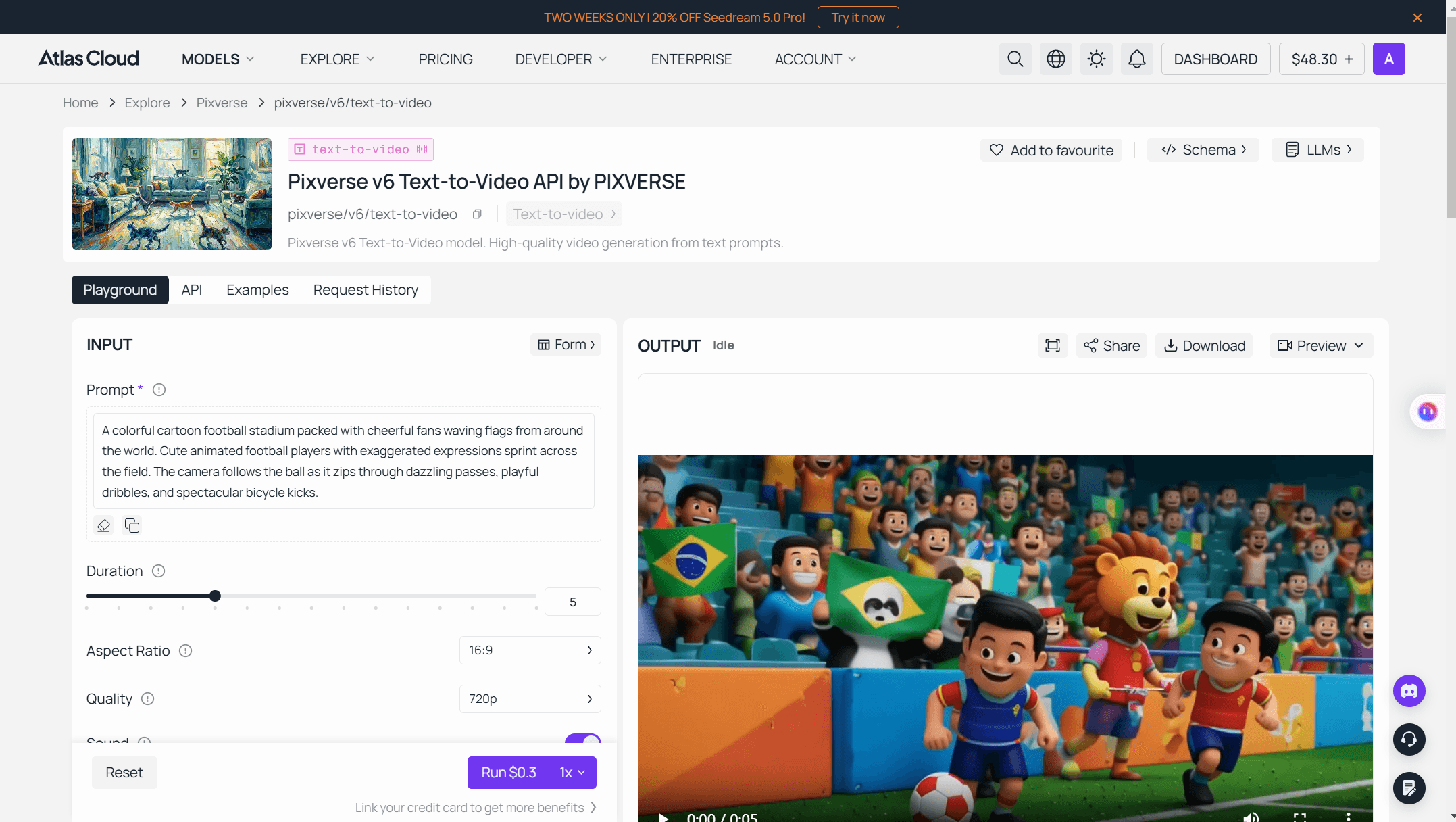
Task: Go to ENTERPRISE page
Action: click(691, 59)
